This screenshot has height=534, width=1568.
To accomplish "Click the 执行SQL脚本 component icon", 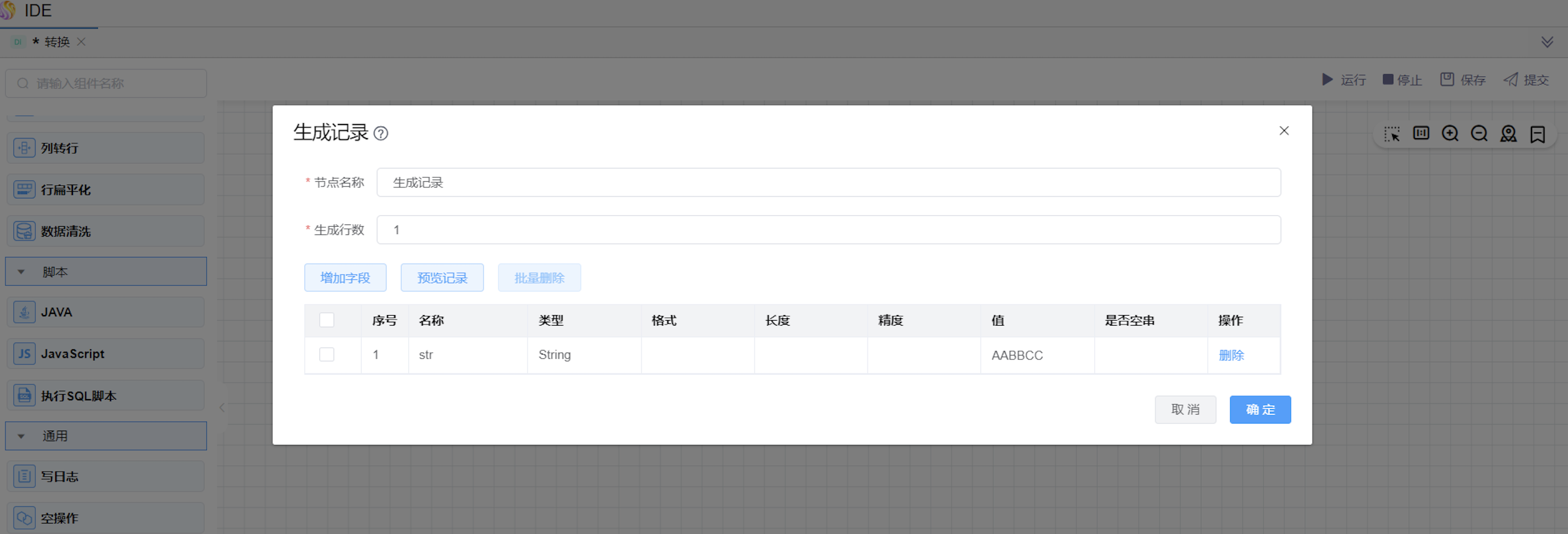I will click(24, 396).
